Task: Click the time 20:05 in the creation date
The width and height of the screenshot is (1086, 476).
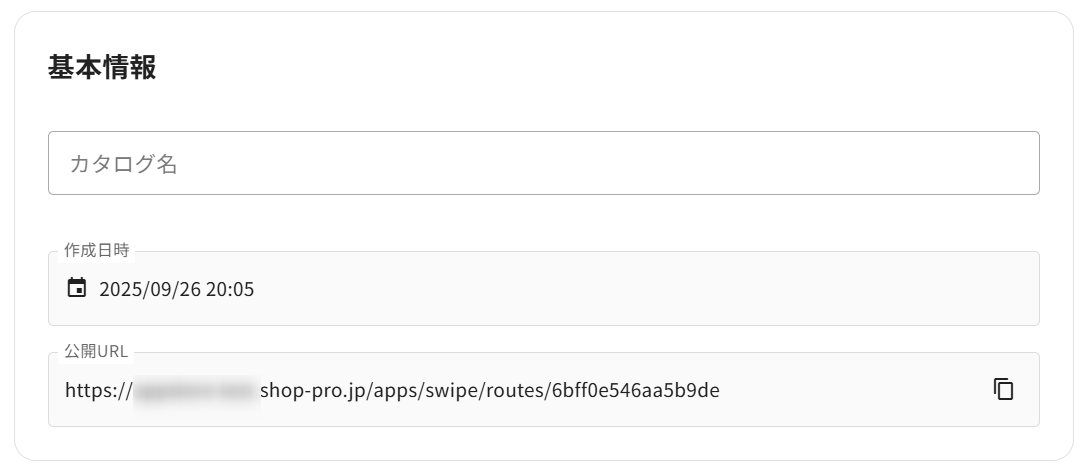Action: click(x=231, y=290)
